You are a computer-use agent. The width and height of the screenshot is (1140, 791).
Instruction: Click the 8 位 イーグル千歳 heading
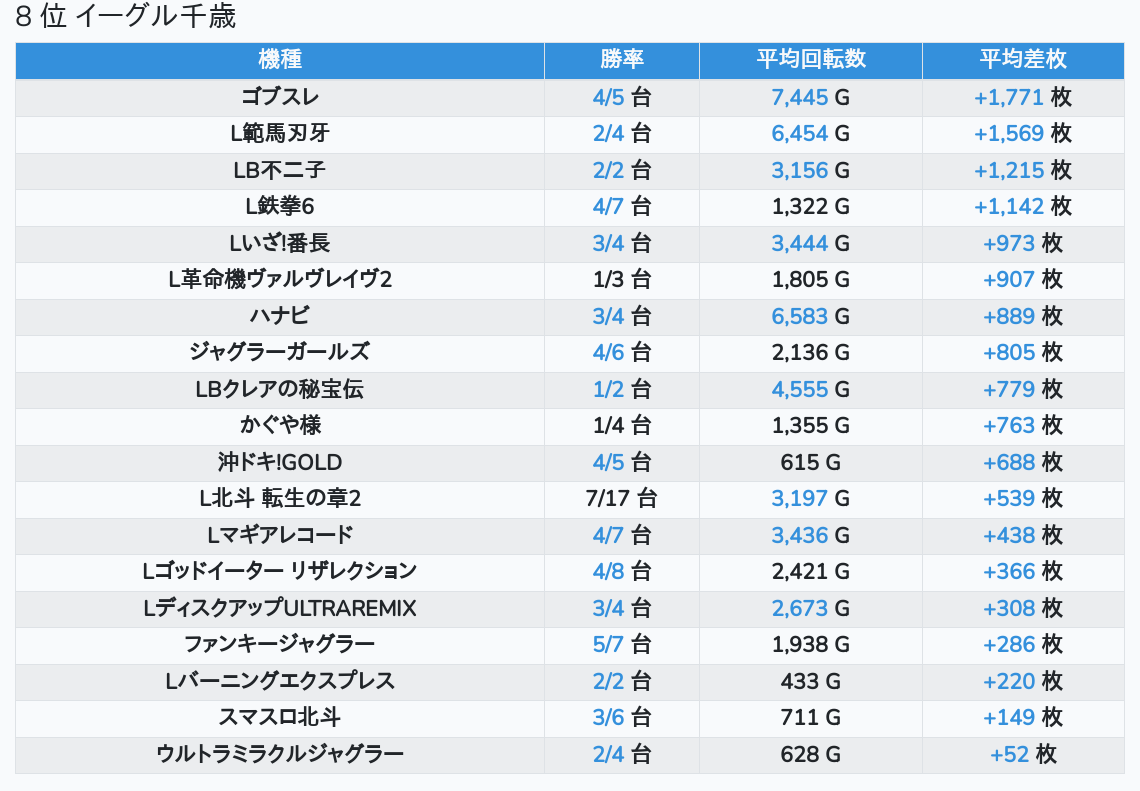pyautogui.click(x=126, y=17)
